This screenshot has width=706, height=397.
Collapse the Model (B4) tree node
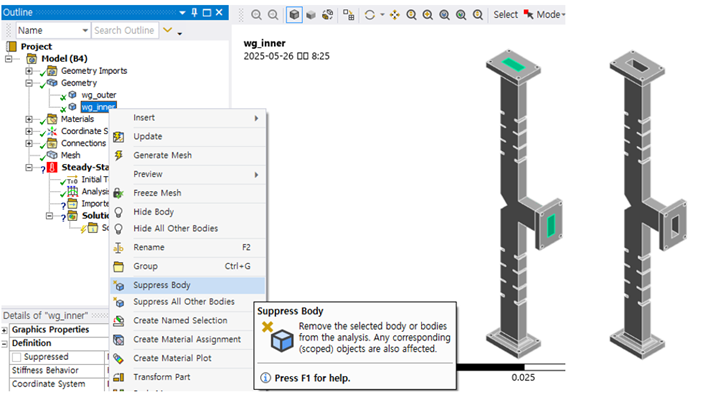click(x=9, y=59)
